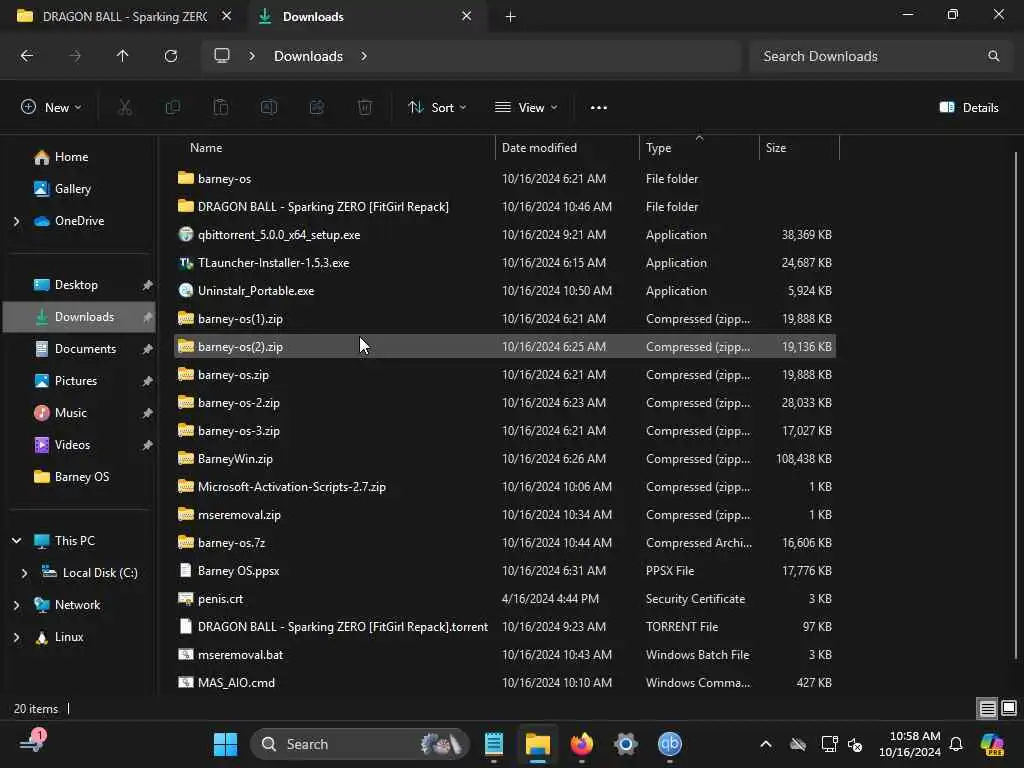Expand the Network tree node
Image resolution: width=1024 pixels, height=768 pixels.
(x=16, y=605)
